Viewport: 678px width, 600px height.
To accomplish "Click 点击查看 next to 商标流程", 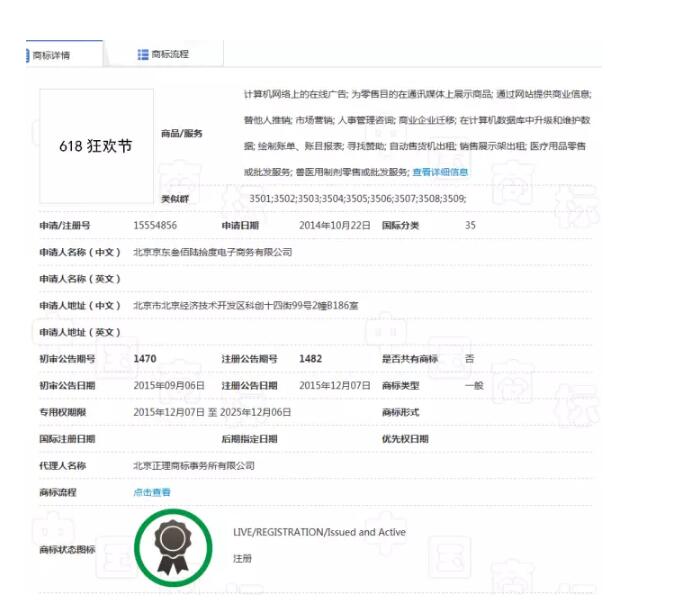I will pyautogui.click(x=152, y=492).
